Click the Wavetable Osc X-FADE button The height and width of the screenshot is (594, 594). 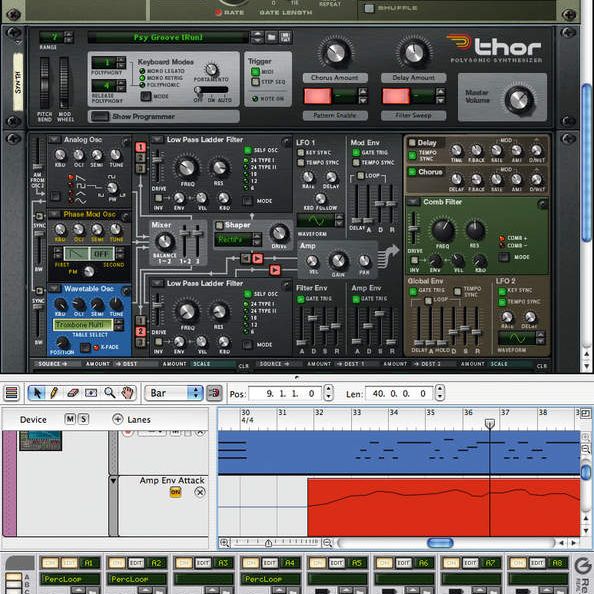click(86, 347)
